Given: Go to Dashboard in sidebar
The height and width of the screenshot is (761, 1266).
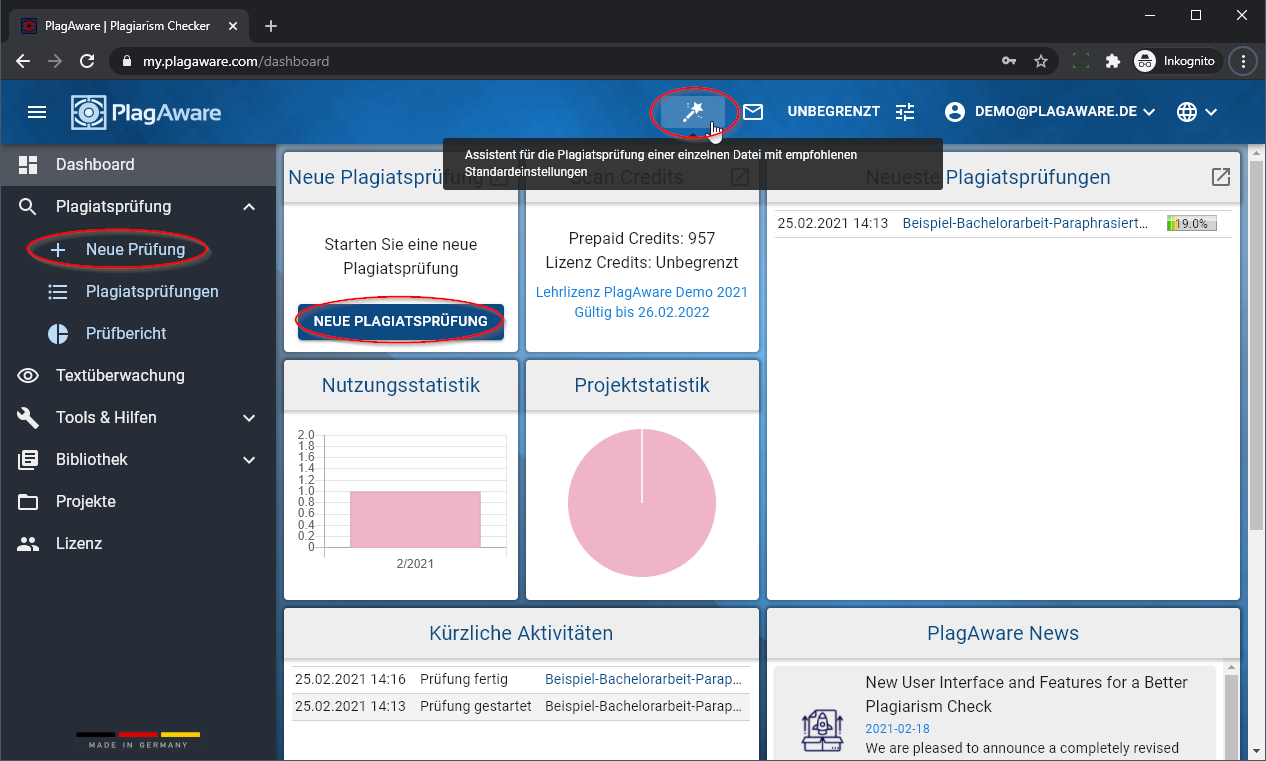Looking at the screenshot, I should 138,164.
